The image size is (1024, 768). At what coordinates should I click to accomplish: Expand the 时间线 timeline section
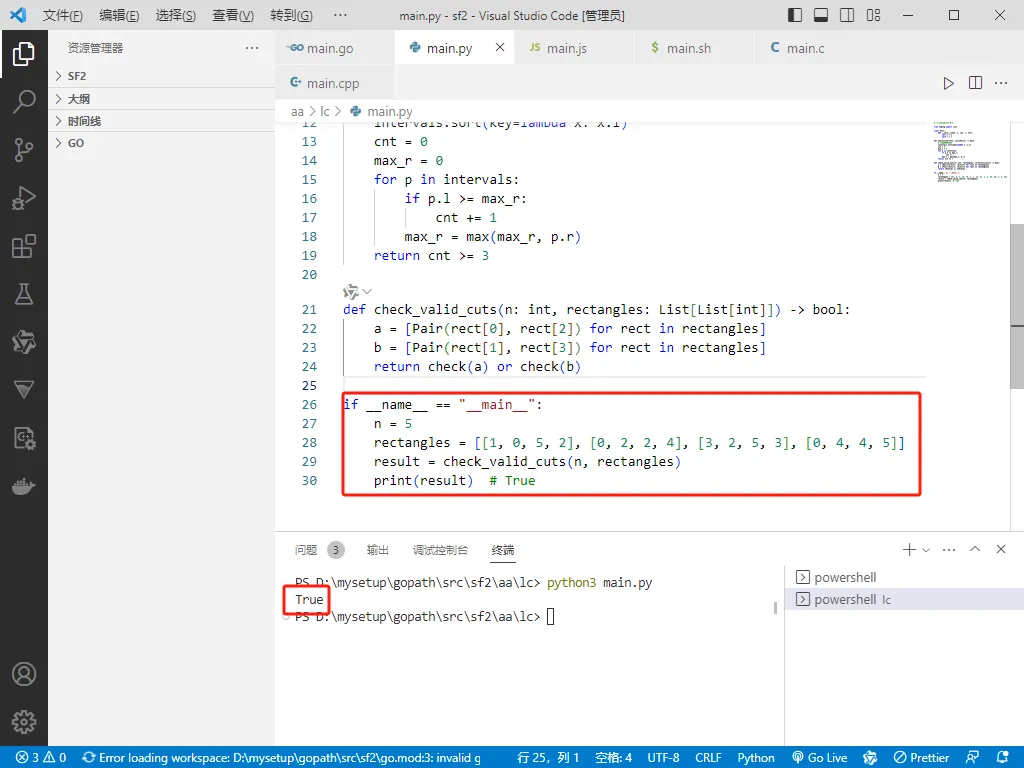161,121
